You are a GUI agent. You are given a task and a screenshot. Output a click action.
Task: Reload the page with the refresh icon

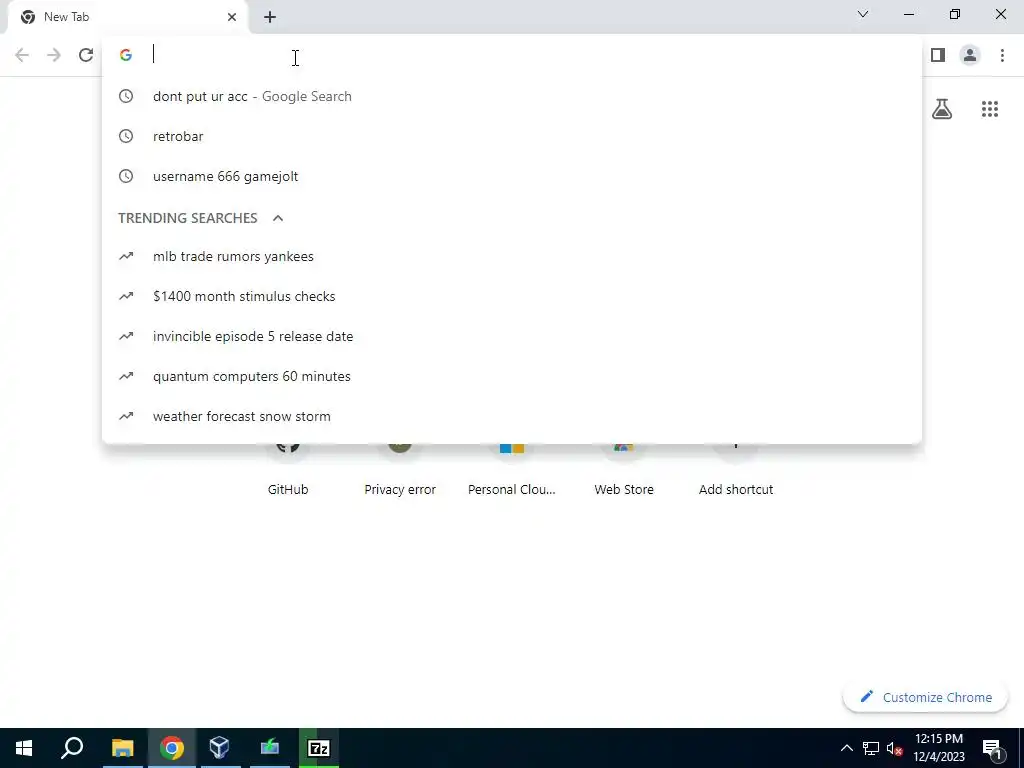click(86, 56)
